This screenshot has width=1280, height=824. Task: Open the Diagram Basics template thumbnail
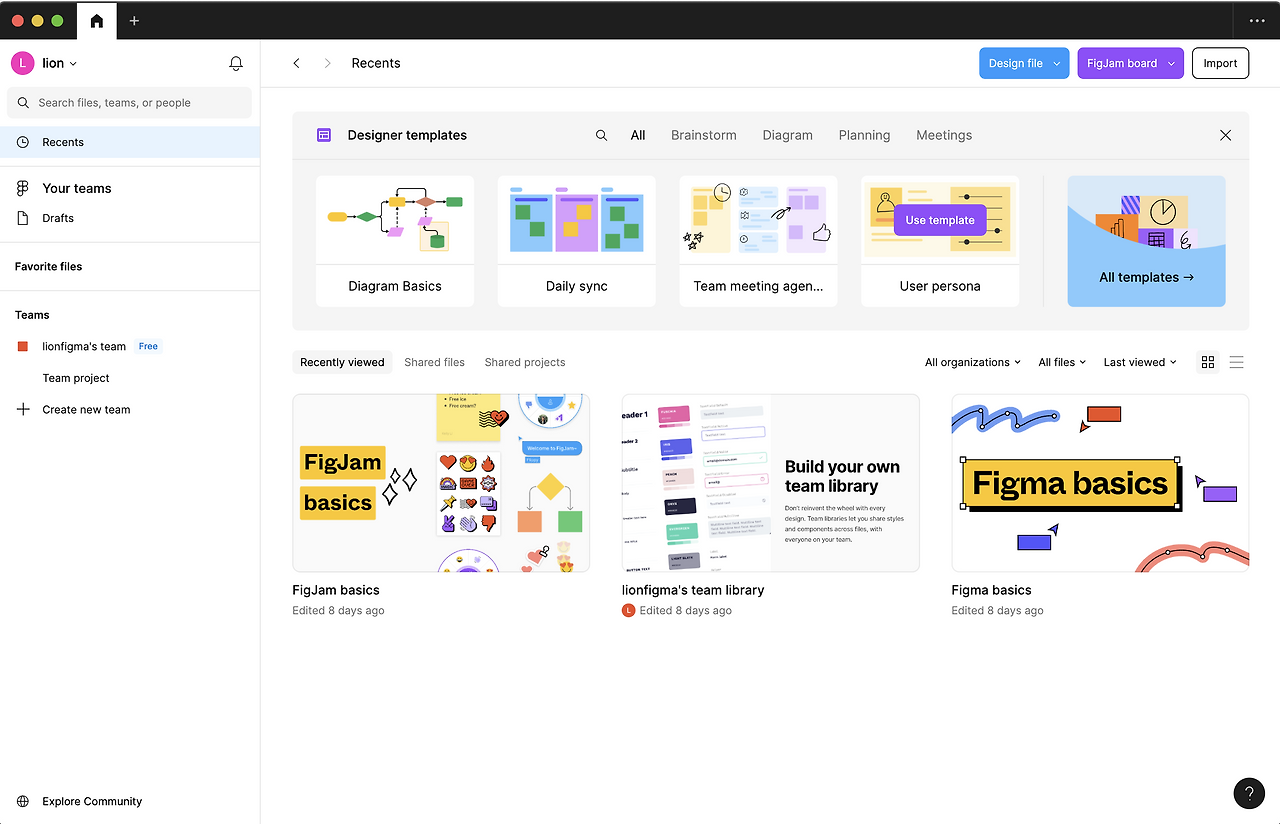[395, 220]
